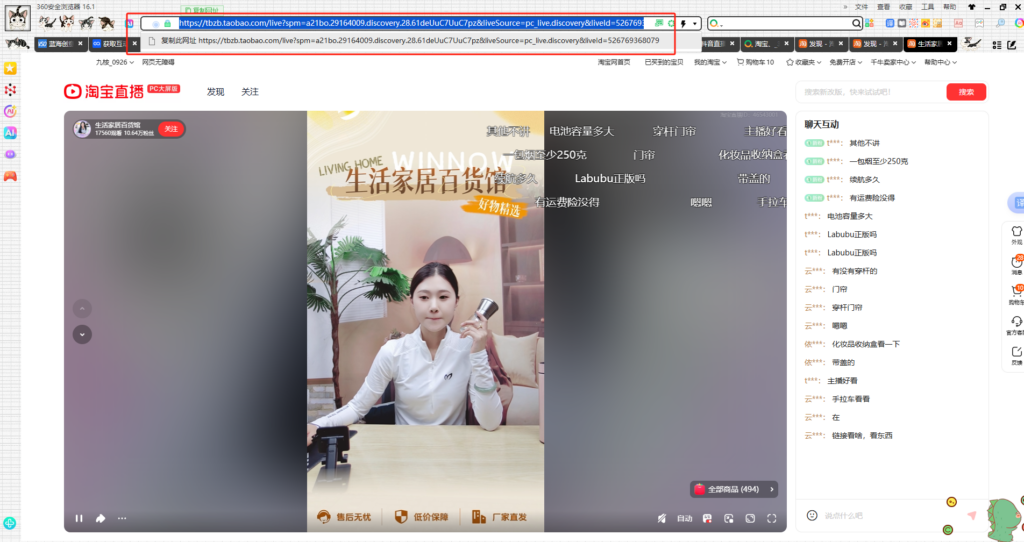The width and height of the screenshot is (1024, 542).
Task: Open the 淘宝网首页 link
Action: (614, 62)
